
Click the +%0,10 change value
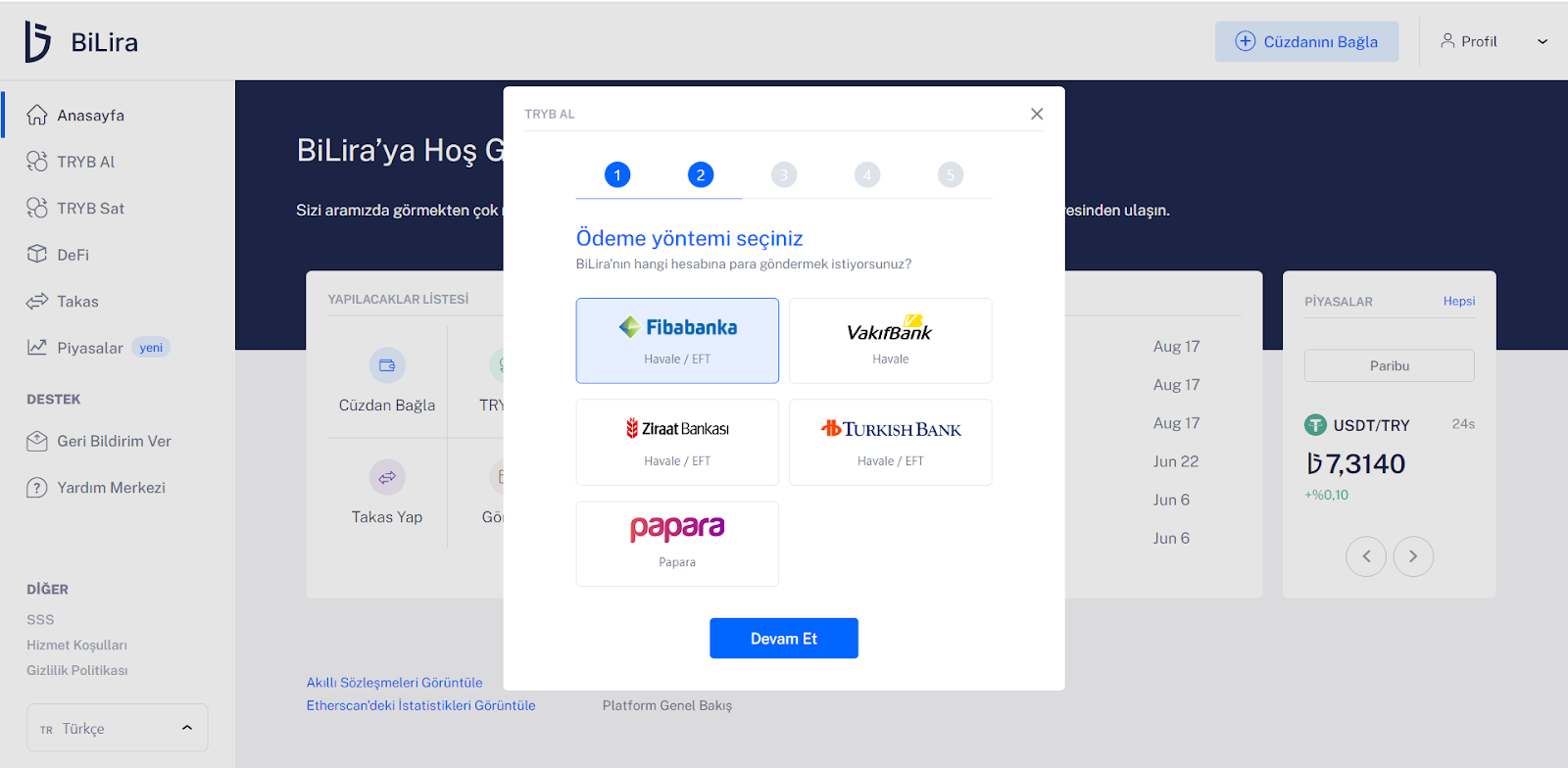pyautogui.click(x=1327, y=495)
